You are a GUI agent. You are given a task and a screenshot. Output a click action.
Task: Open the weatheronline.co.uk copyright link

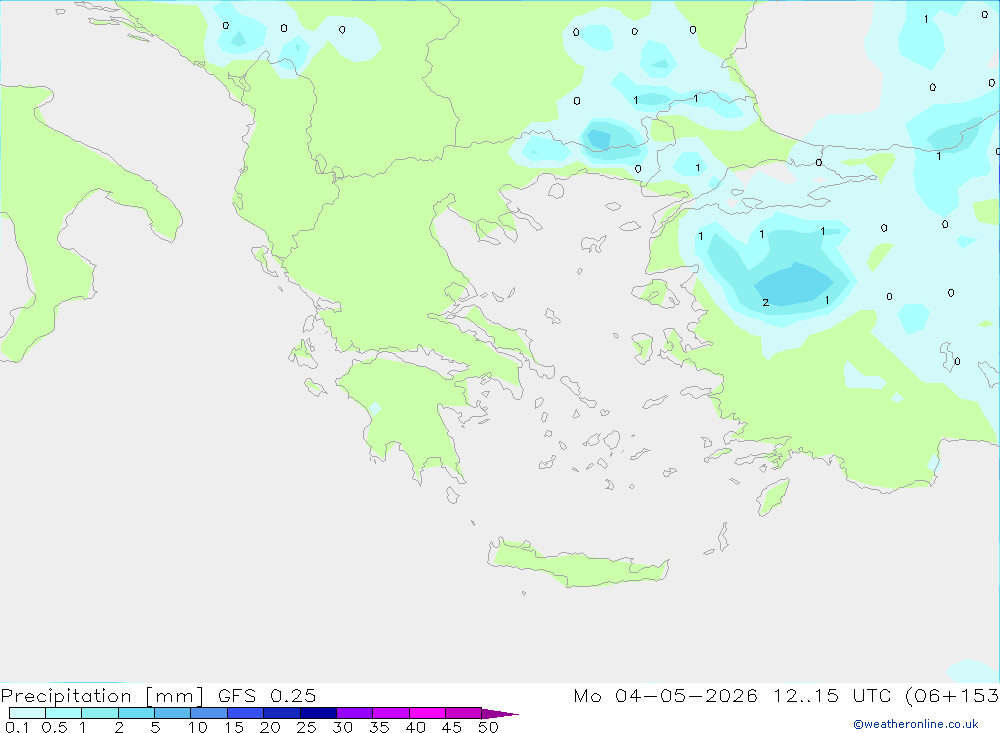(x=916, y=724)
